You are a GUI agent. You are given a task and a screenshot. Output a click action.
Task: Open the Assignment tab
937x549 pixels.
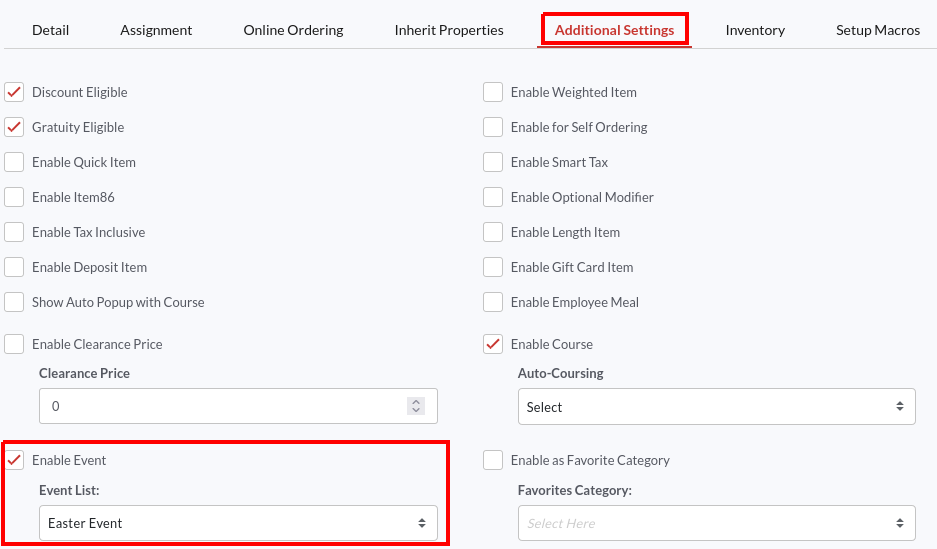156,30
